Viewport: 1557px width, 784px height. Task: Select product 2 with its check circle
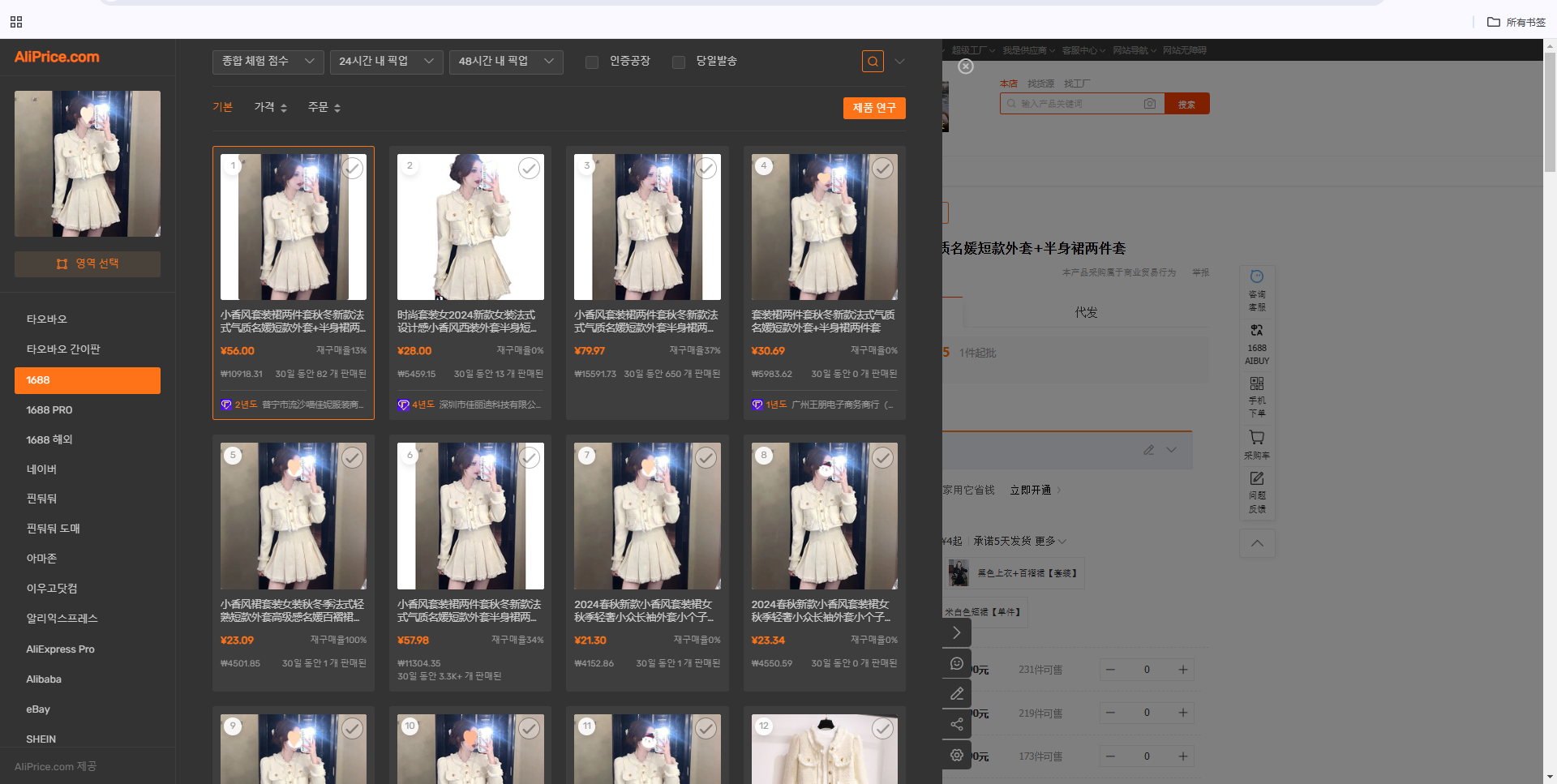point(530,168)
